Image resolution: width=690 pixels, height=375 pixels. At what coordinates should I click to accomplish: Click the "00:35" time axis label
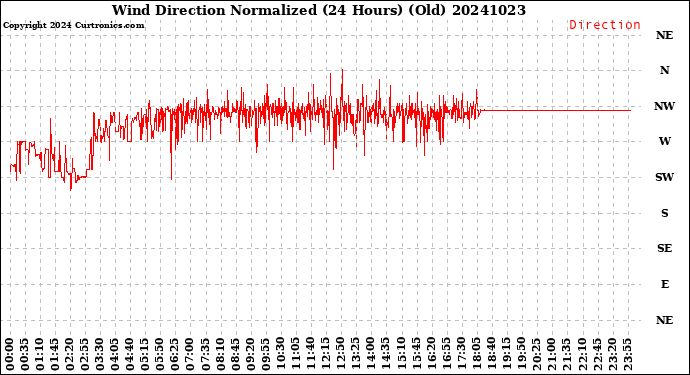pyautogui.click(x=25, y=355)
